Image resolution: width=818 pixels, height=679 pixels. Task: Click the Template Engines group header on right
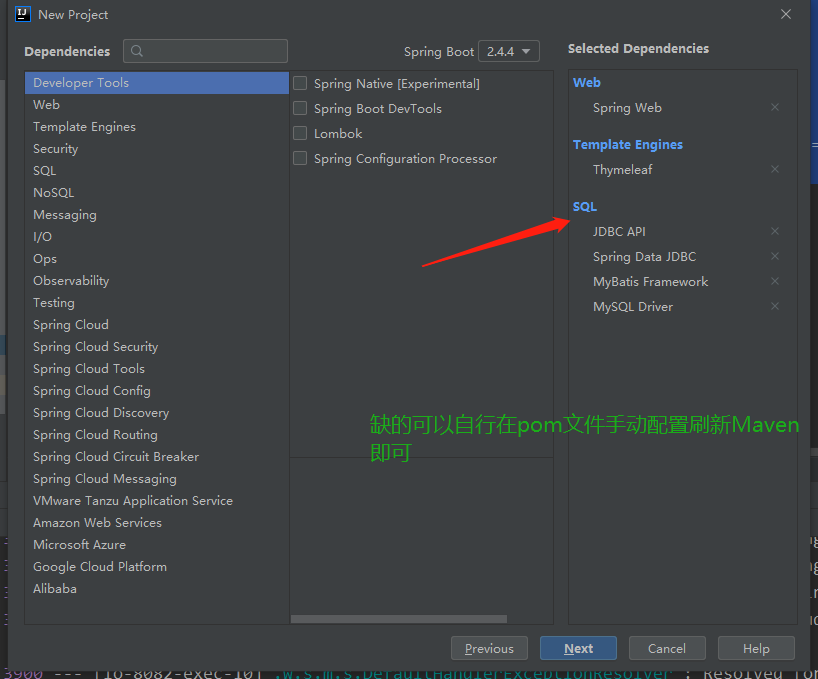pyautogui.click(x=628, y=144)
